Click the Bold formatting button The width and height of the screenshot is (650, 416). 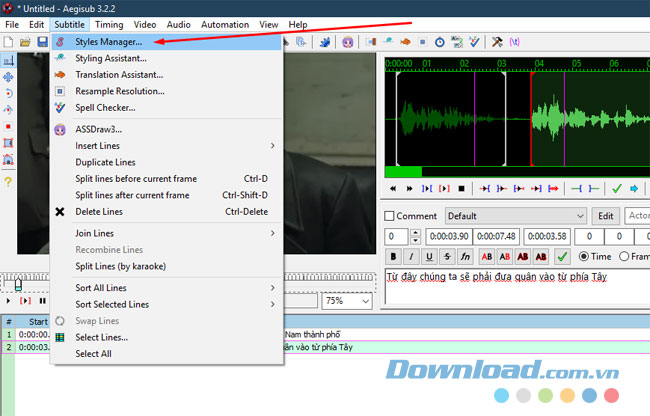(x=394, y=256)
